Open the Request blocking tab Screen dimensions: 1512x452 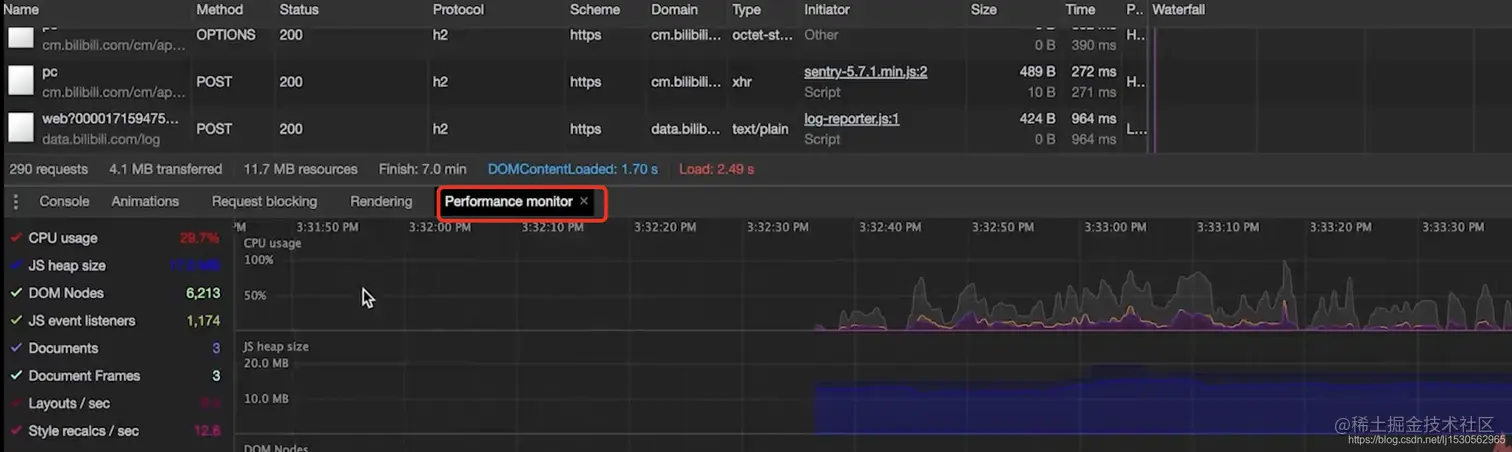(264, 201)
